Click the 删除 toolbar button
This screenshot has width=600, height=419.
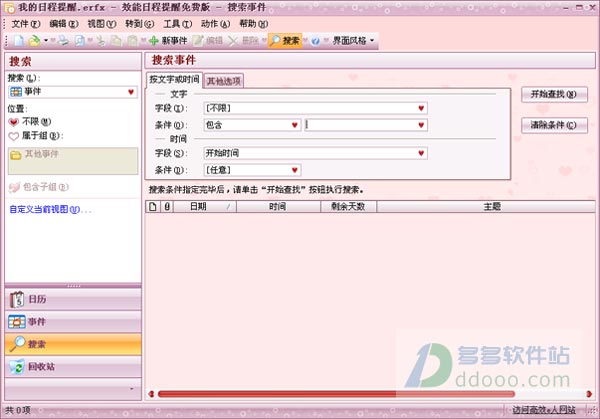tap(243, 41)
